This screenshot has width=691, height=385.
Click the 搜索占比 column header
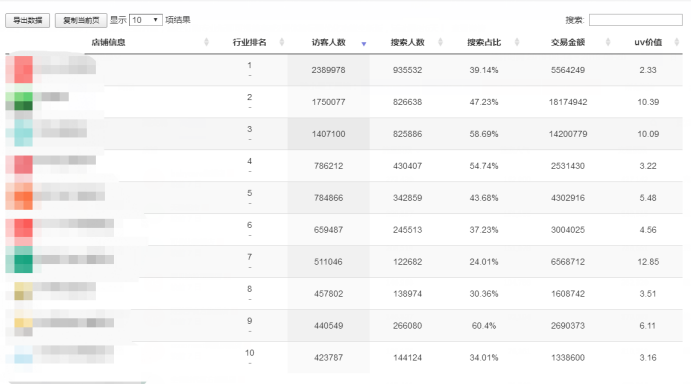[x=484, y=42]
